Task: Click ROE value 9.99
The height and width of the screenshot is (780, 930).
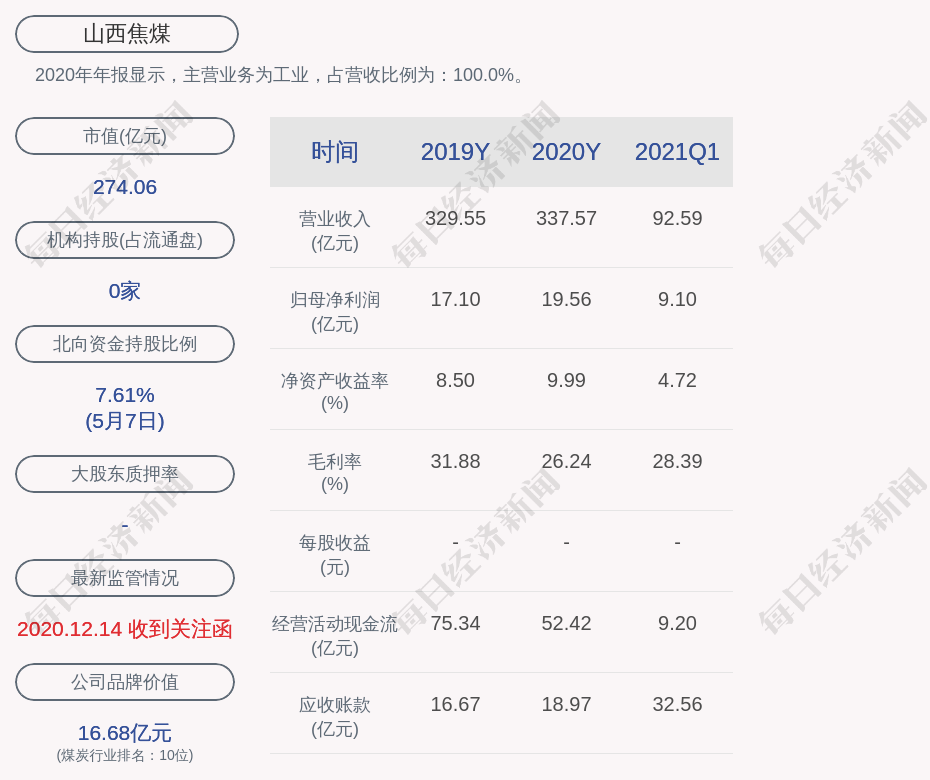Action: click(x=566, y=380)
